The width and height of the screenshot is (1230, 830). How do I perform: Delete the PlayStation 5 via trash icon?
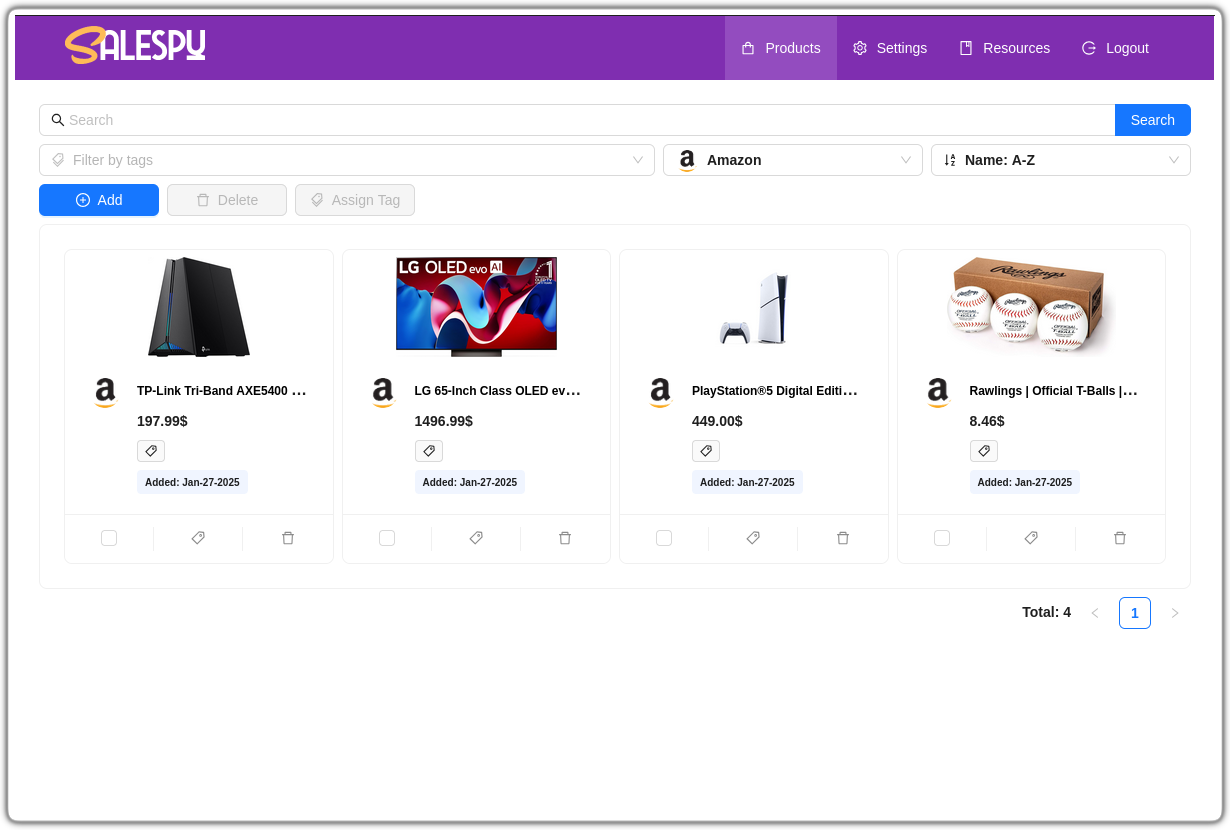point(843,538)
